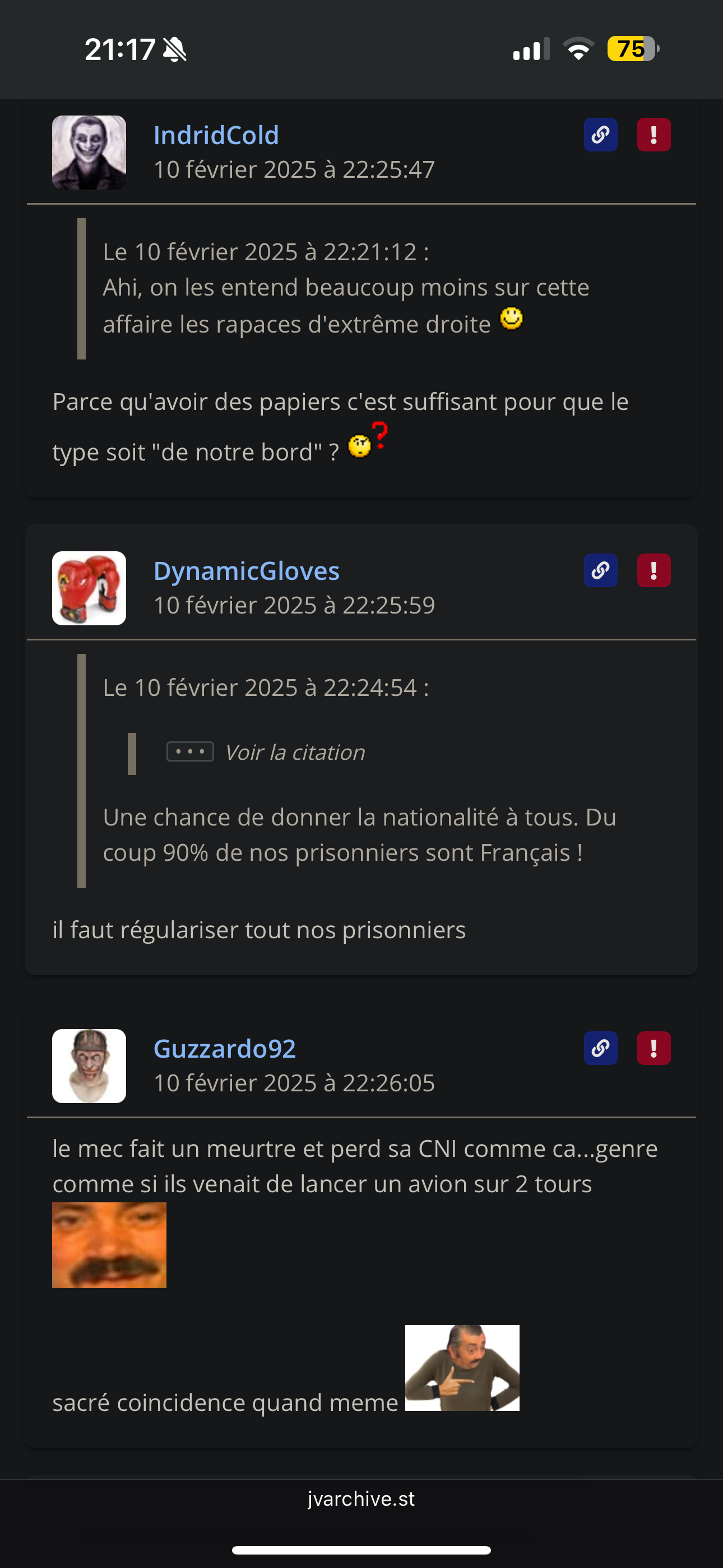View Guzzardo92's mask avatar

point(89,1066)
